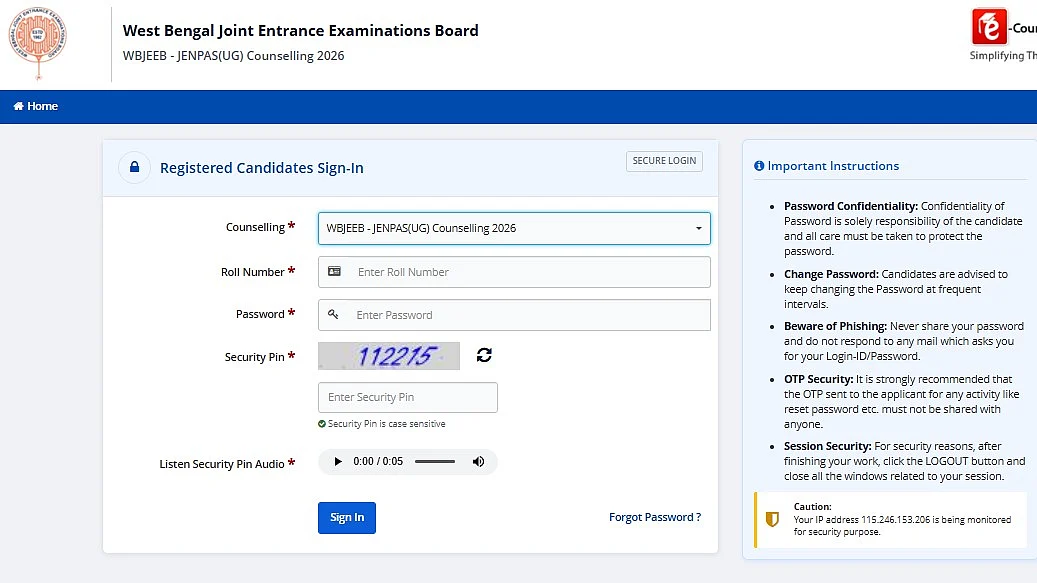Viewport: 1037px width, 583px height.
Task: Click the Password Confidentiality instruction
Action: tap(903, 229)
